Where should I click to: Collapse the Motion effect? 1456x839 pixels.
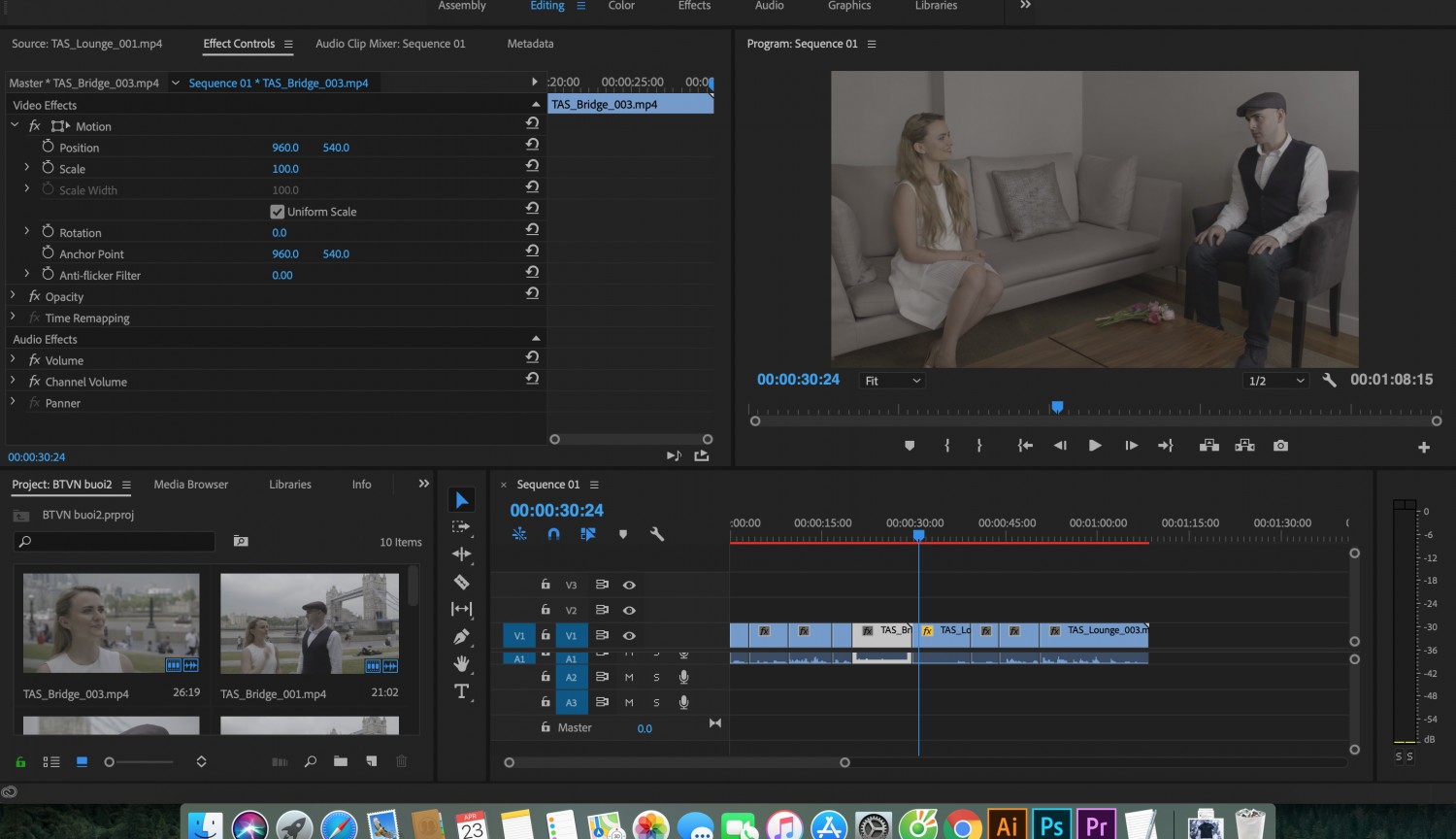[15, 125]
